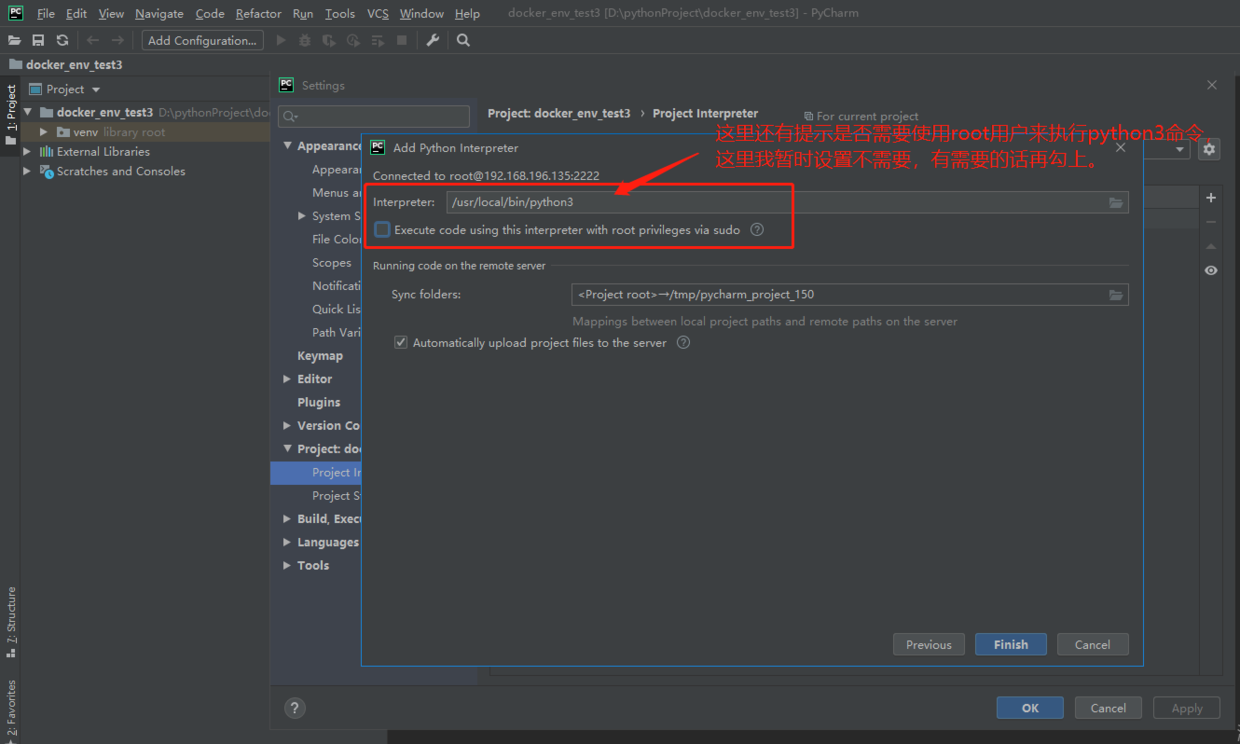Close the Add Python Interpreter dialog

[x=1120, y=147]
